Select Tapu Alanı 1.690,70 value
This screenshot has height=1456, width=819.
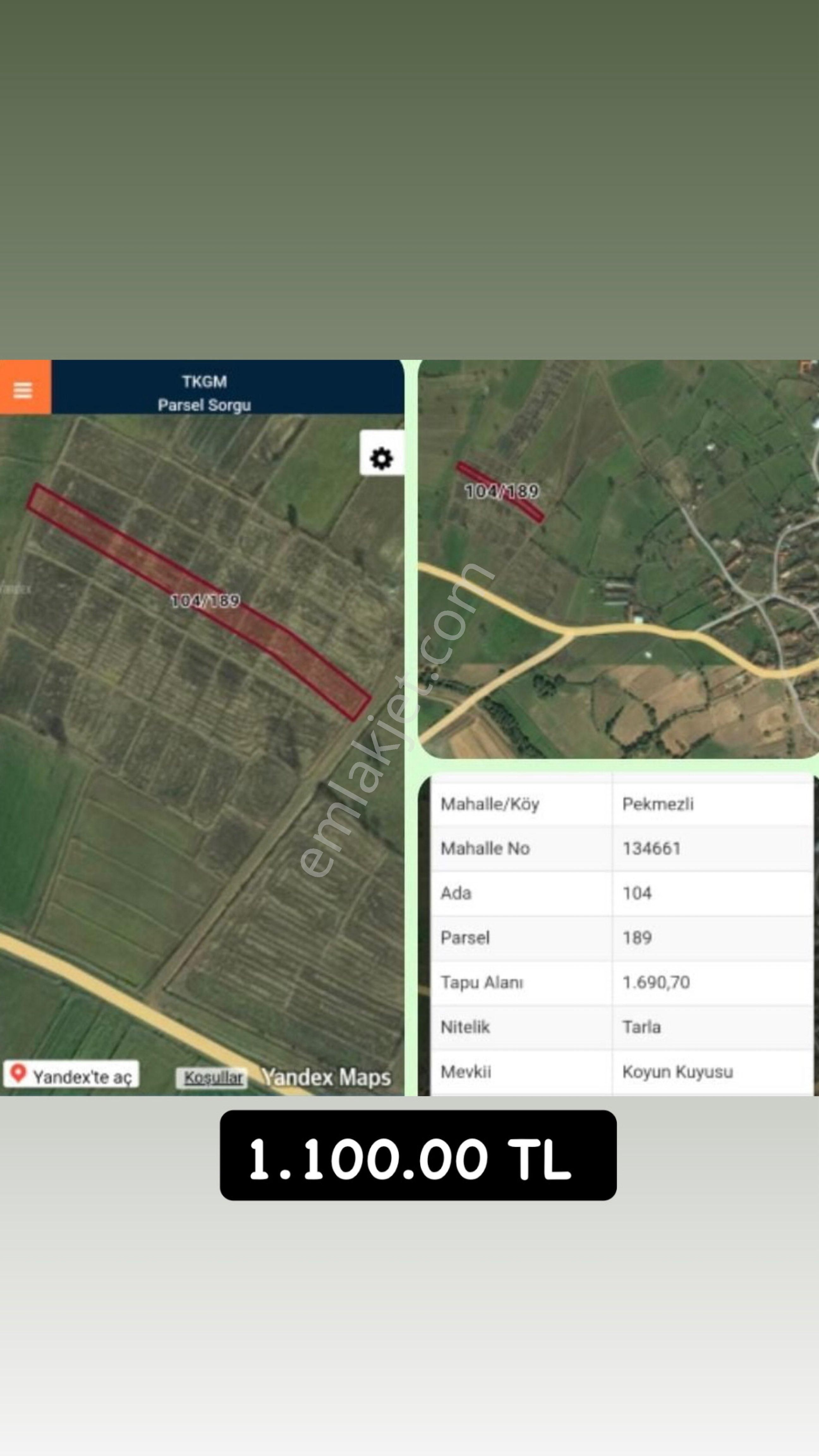(656, 982)
